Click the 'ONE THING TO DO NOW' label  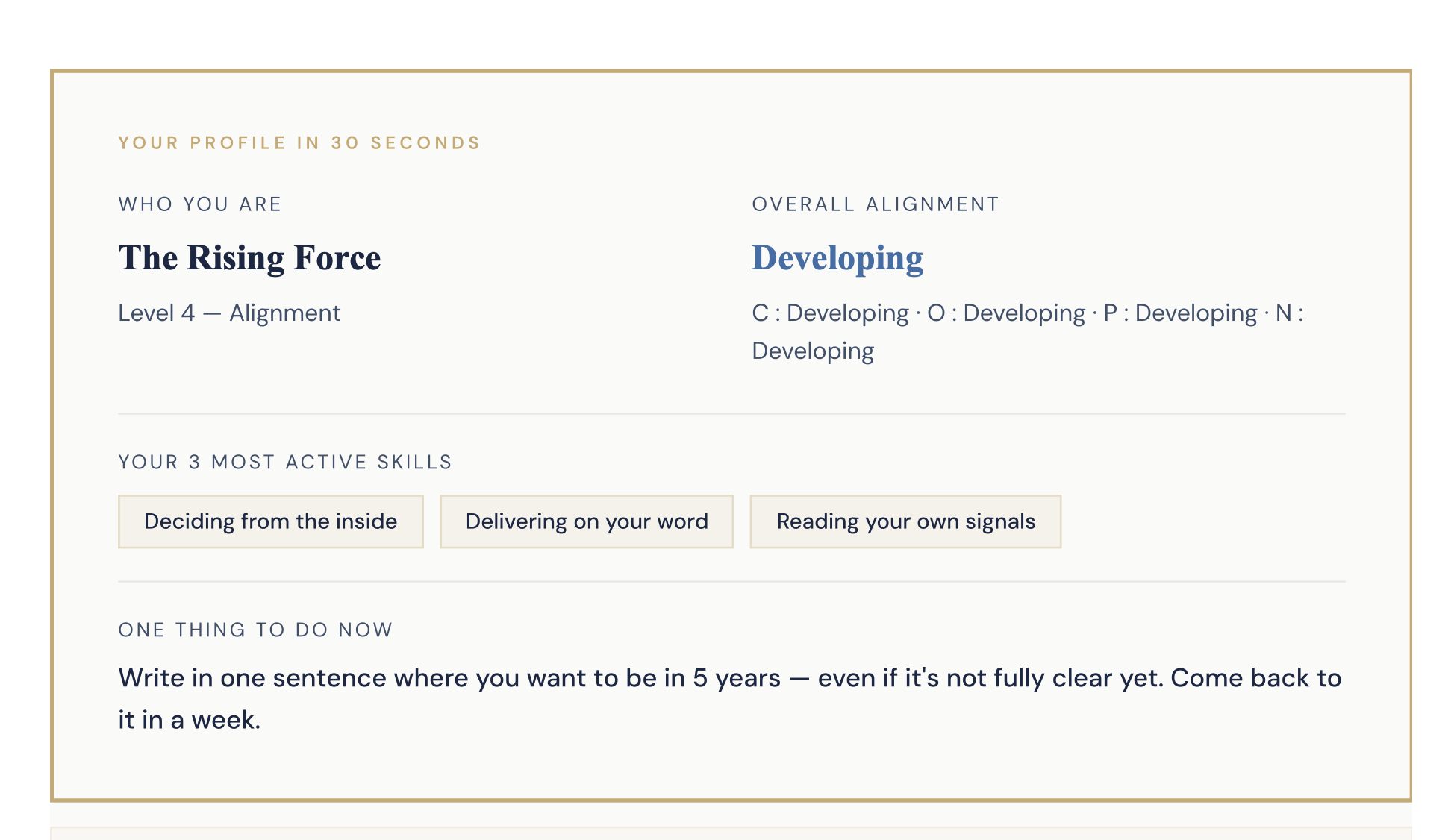[x=255, y=630]
